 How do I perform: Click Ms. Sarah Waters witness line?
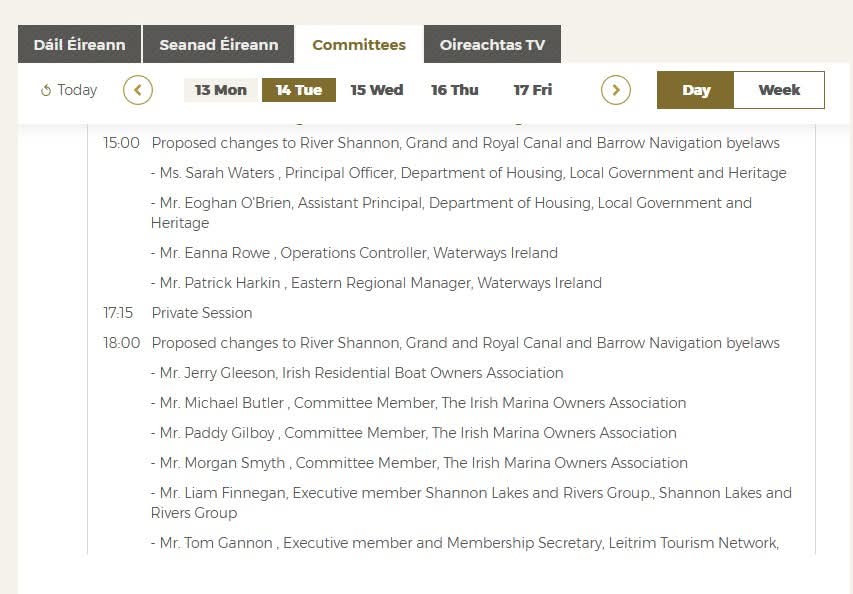(468, 173)
